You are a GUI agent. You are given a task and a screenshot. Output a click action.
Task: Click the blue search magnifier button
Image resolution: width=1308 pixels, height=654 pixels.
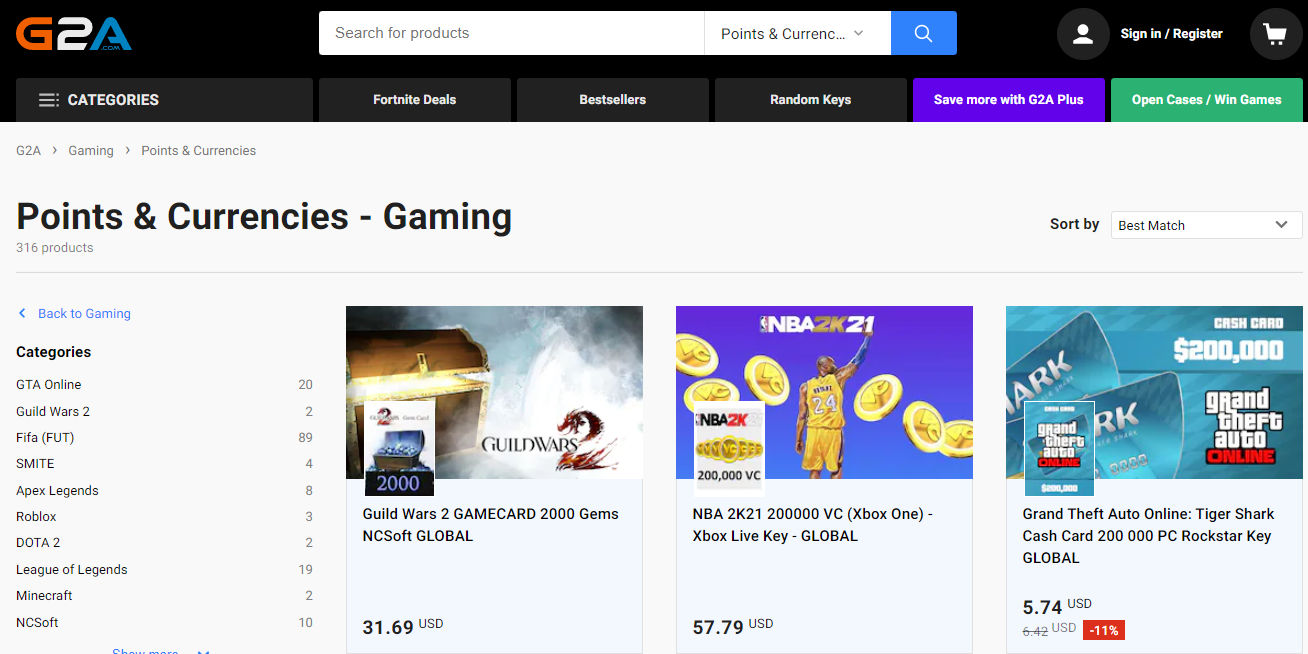[x=923, y=33]
